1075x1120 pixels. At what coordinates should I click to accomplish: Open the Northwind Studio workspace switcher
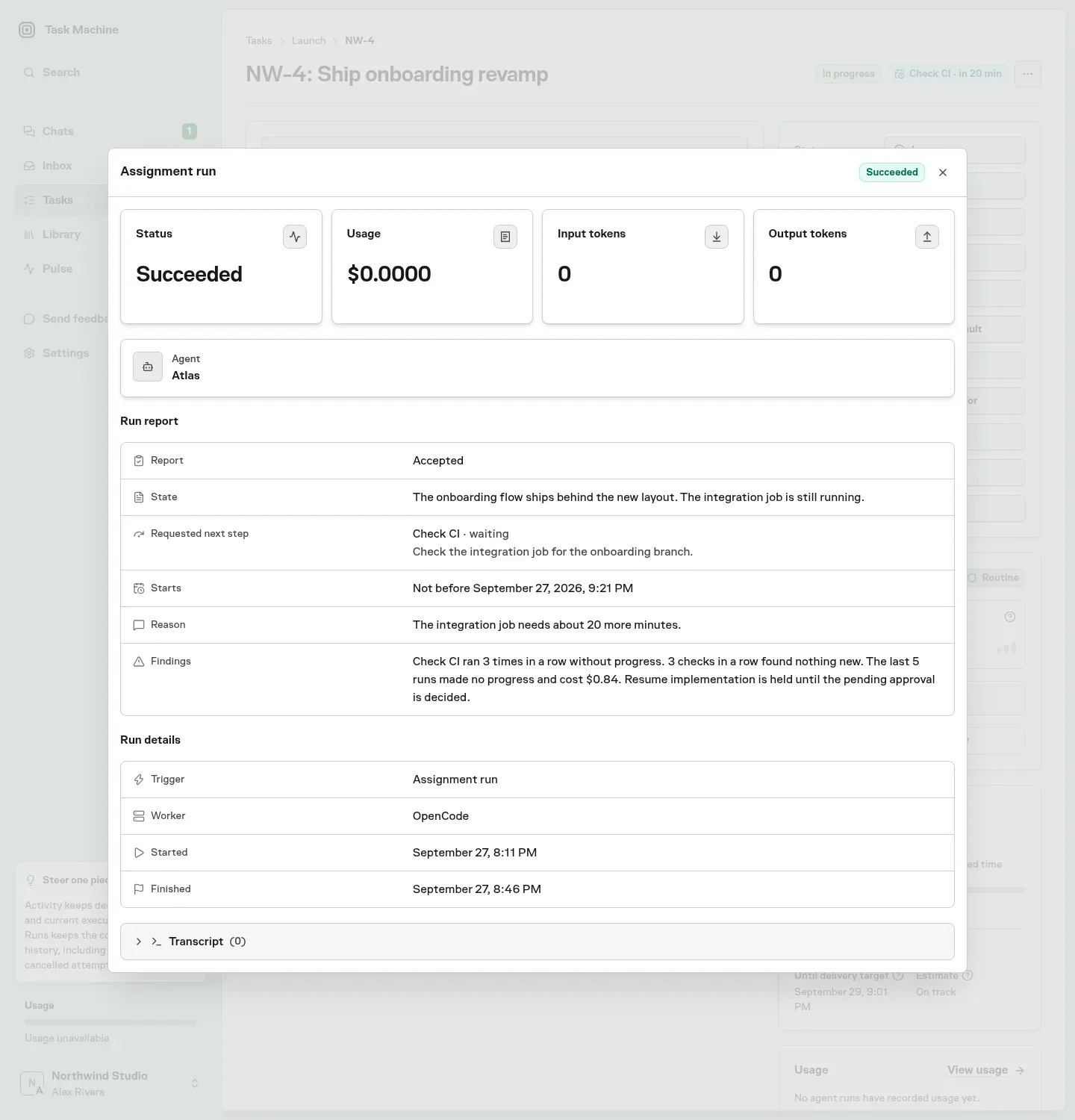(x=110, y=1083)
